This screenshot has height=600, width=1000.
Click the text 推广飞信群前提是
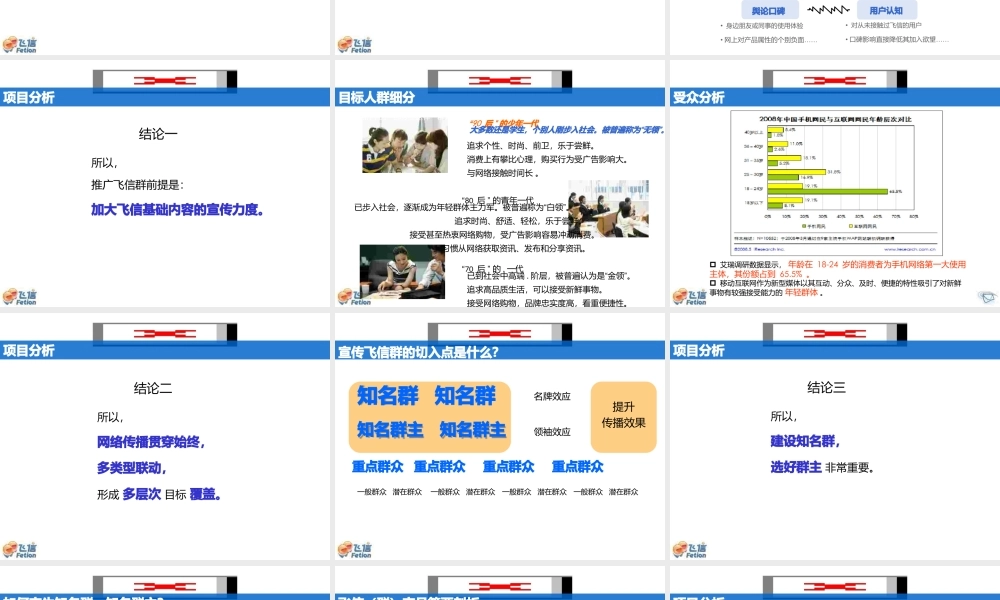(x=137, y=185)
